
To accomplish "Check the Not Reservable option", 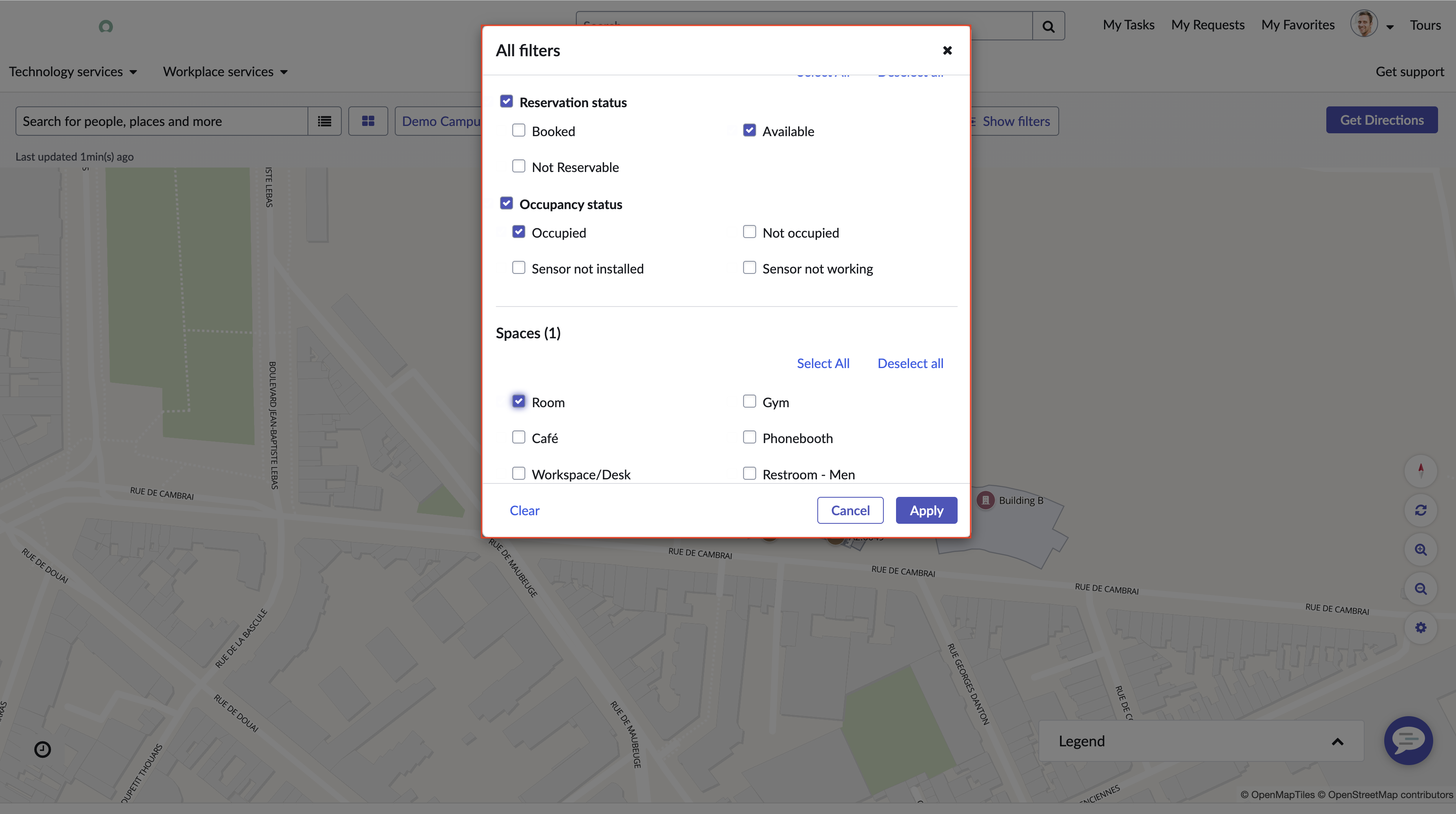I will 518,166.
